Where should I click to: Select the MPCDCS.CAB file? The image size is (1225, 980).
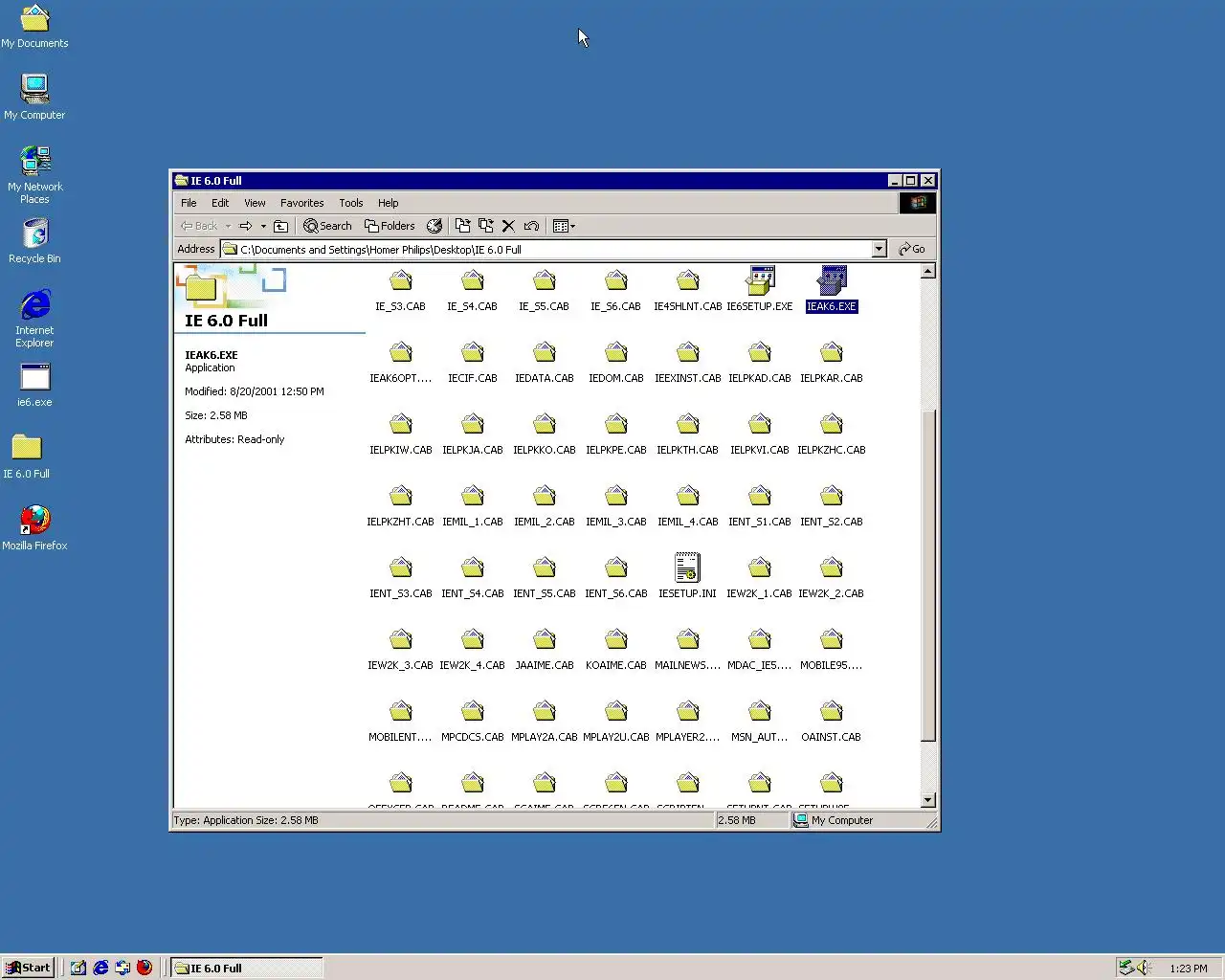[x=472, y=721]
